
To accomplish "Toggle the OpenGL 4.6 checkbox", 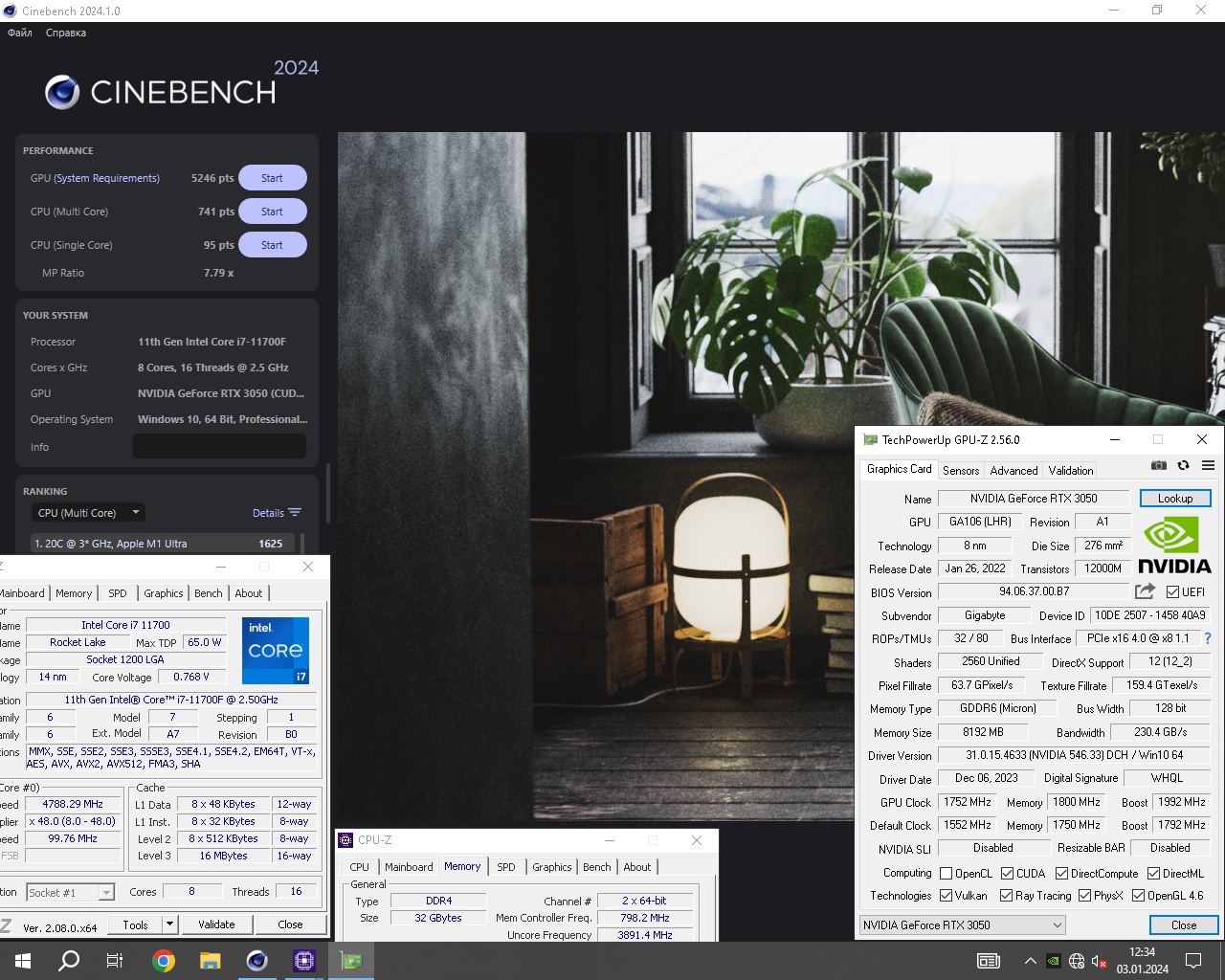I will click(1139, 896).
